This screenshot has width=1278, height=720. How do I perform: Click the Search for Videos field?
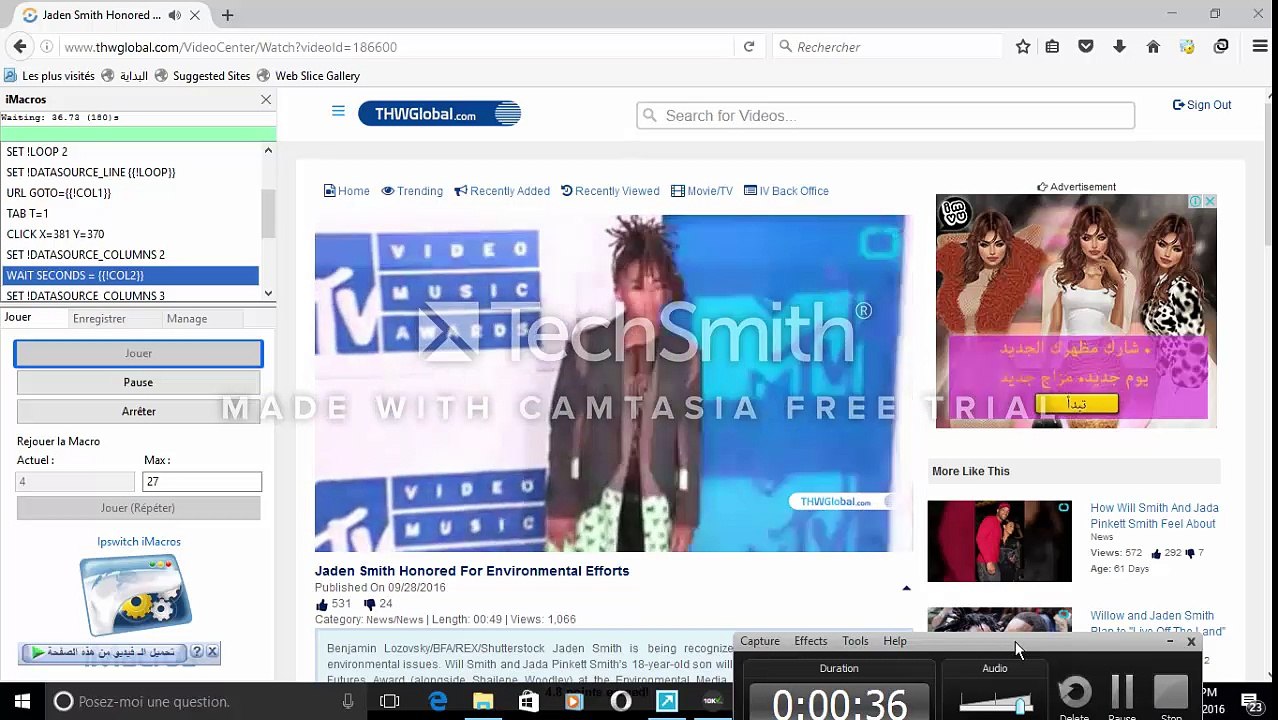point(886,115)
